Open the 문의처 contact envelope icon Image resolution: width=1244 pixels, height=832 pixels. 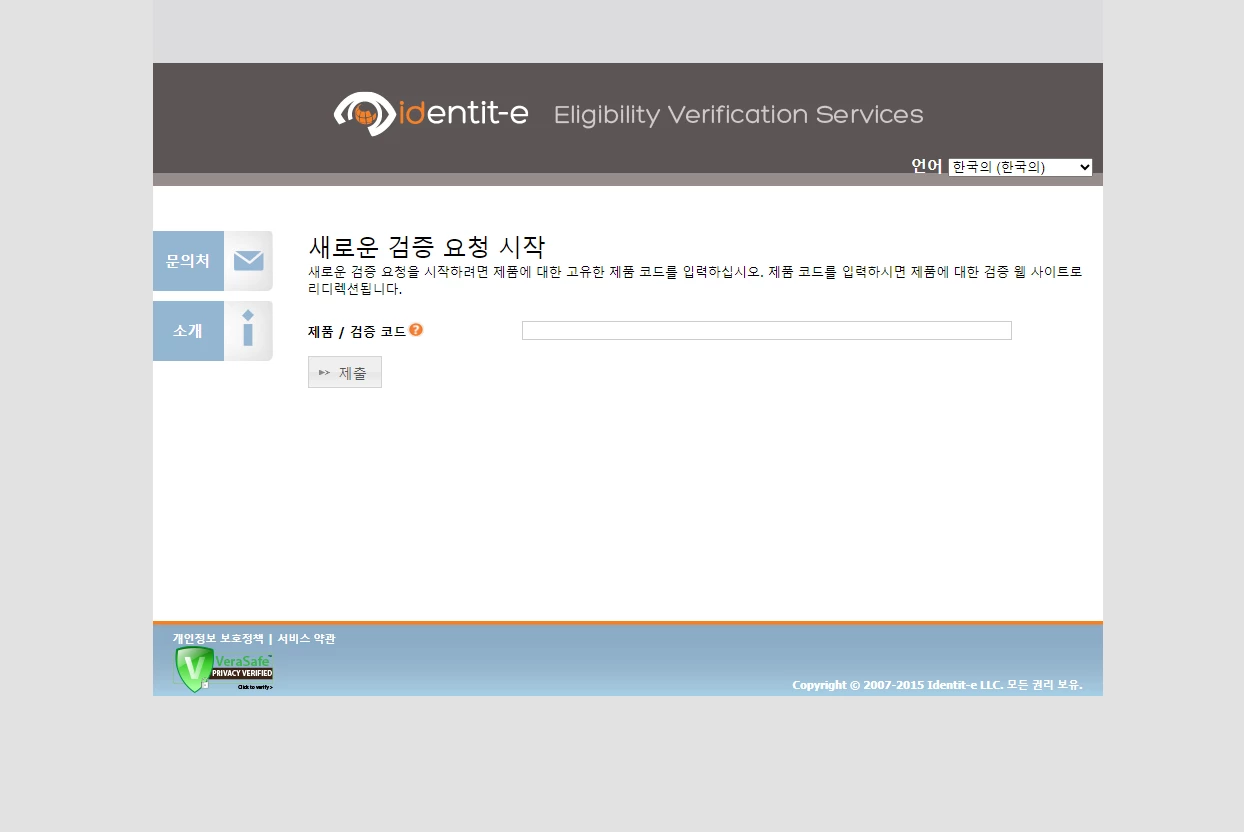click(248, 261)
